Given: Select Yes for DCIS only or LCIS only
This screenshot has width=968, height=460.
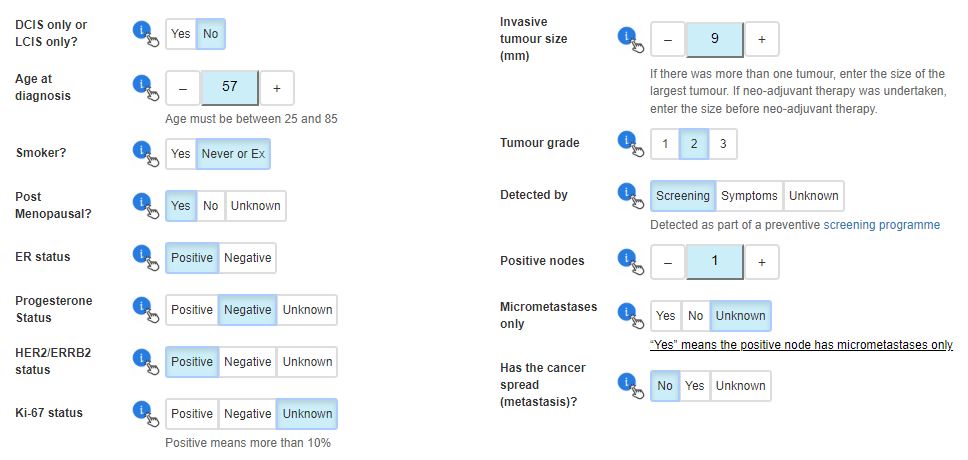Looking at the screenshot, I should (x=181, y=33).
